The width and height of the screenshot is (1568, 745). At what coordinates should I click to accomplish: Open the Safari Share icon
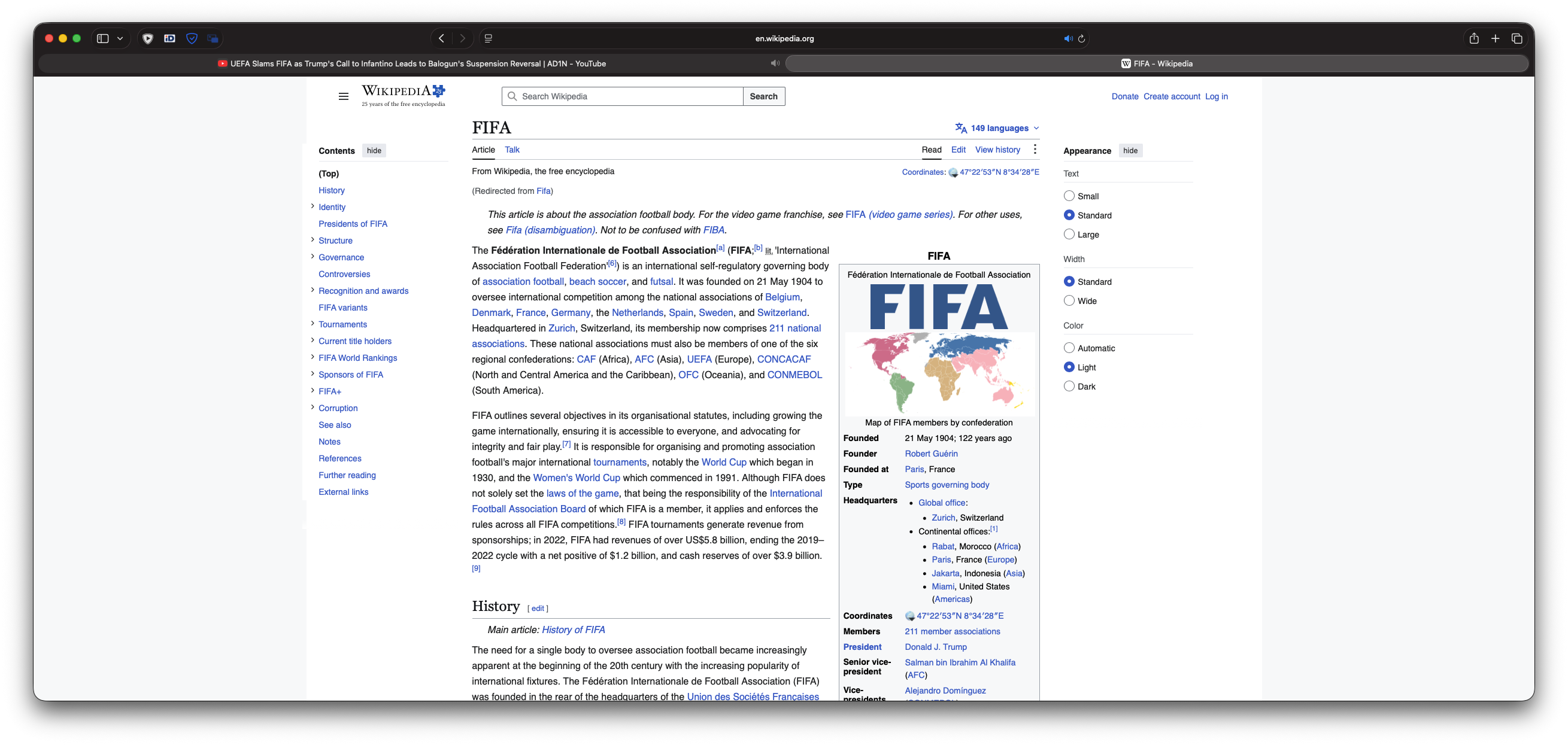click(1473, 38)
